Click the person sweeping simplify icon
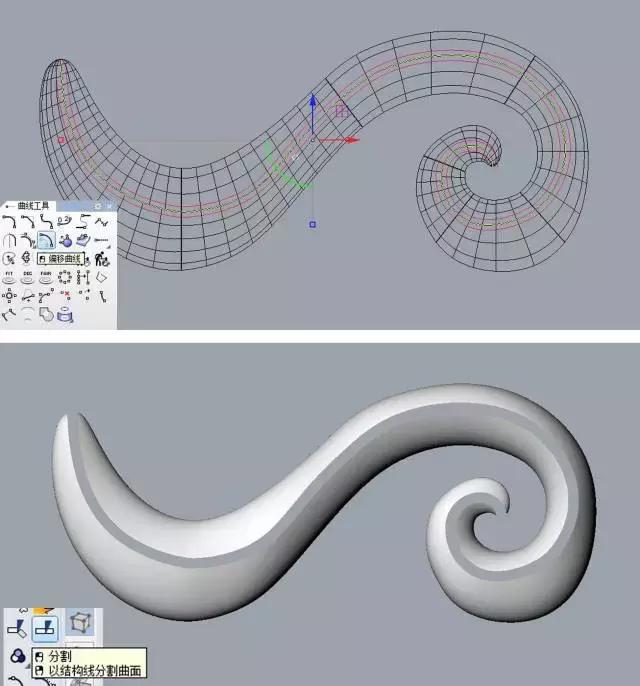 tap(101, 259)
